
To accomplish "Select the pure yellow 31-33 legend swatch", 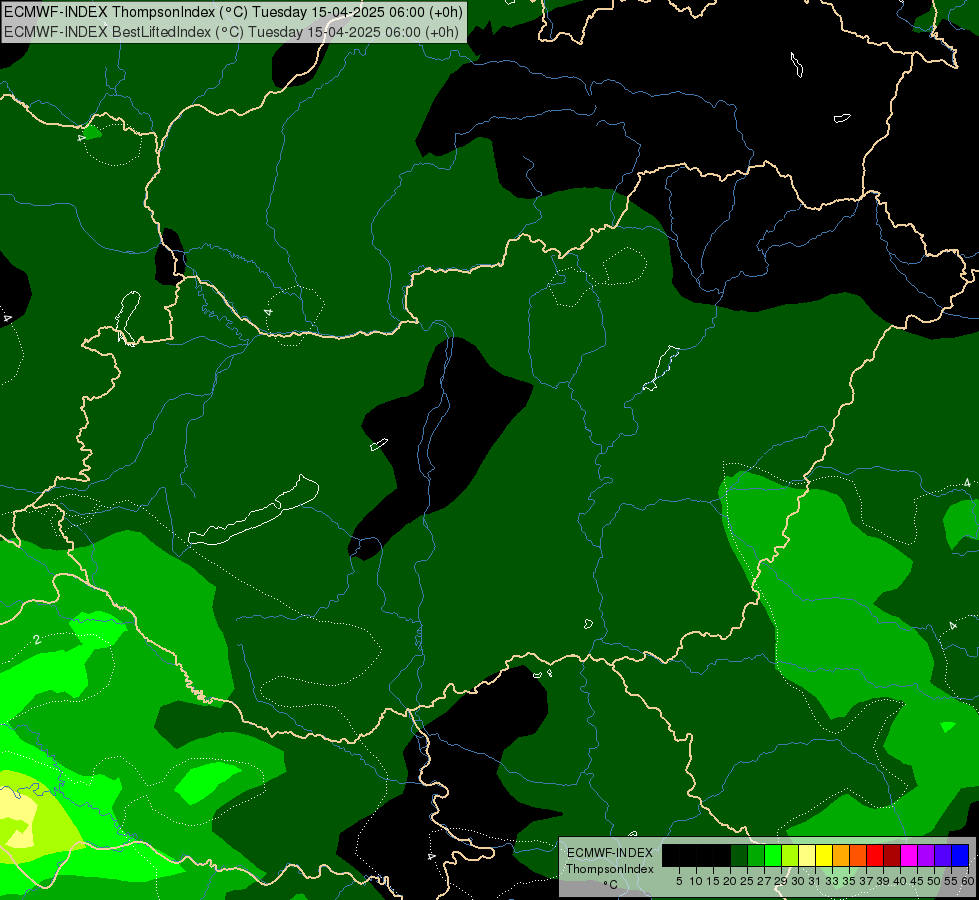I will (x=824, y=855).
